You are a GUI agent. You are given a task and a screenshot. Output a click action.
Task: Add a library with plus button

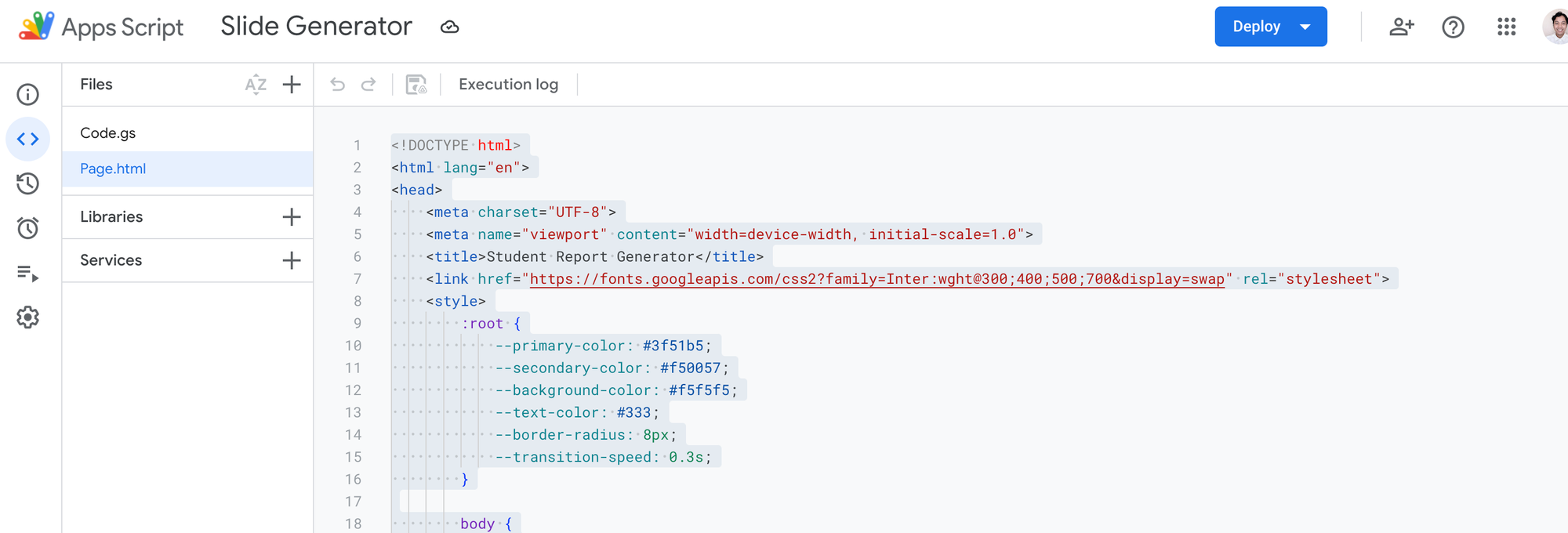tap(292, 217)
